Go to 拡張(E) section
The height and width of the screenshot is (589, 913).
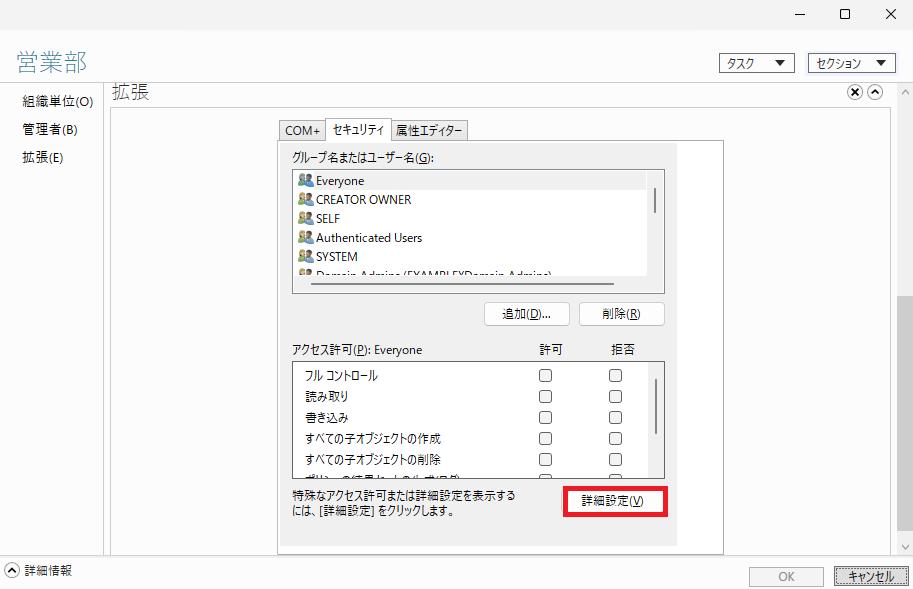43,157
